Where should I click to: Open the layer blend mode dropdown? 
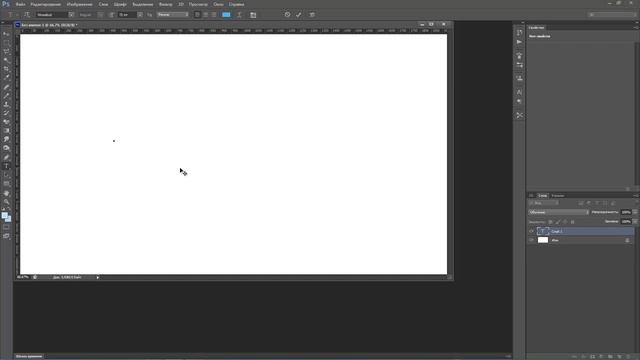(558, 212)
